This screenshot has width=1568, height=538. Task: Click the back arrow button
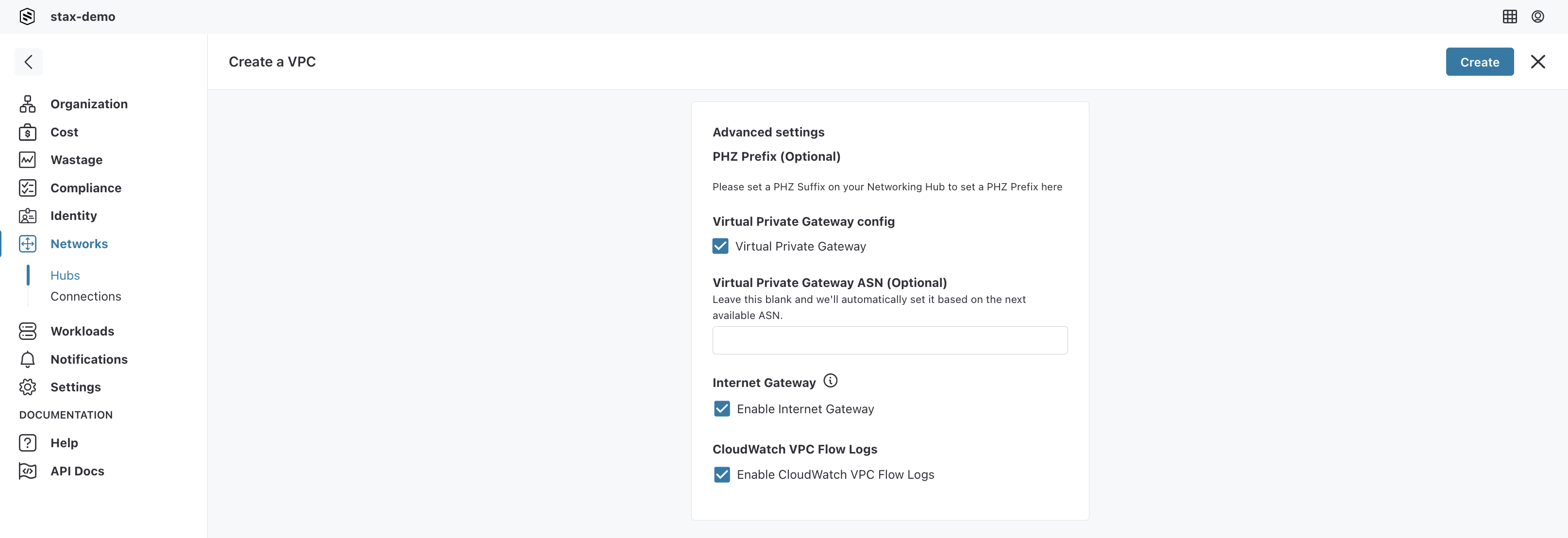(28, 61)
